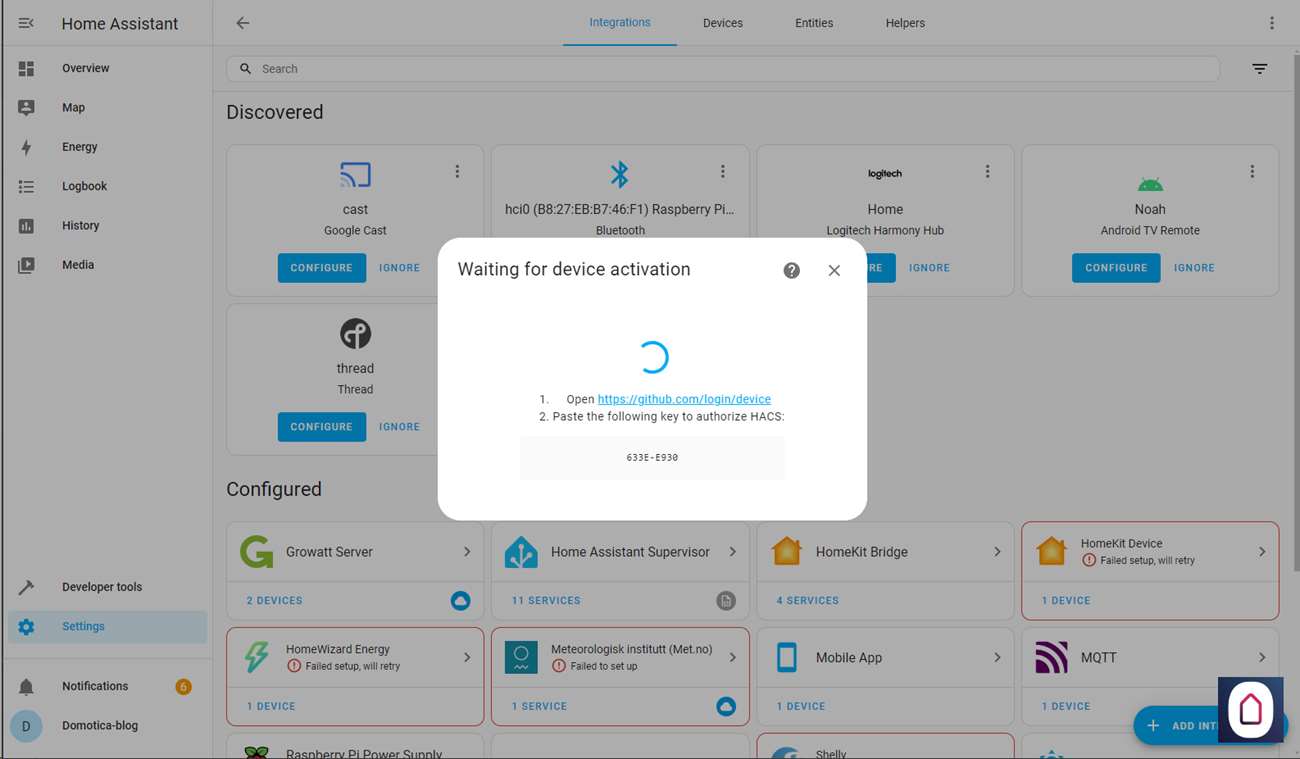Viewport: 1300px width, 759px height.
Task: Configure the Google Cast integration
Action: click(322, 268)
